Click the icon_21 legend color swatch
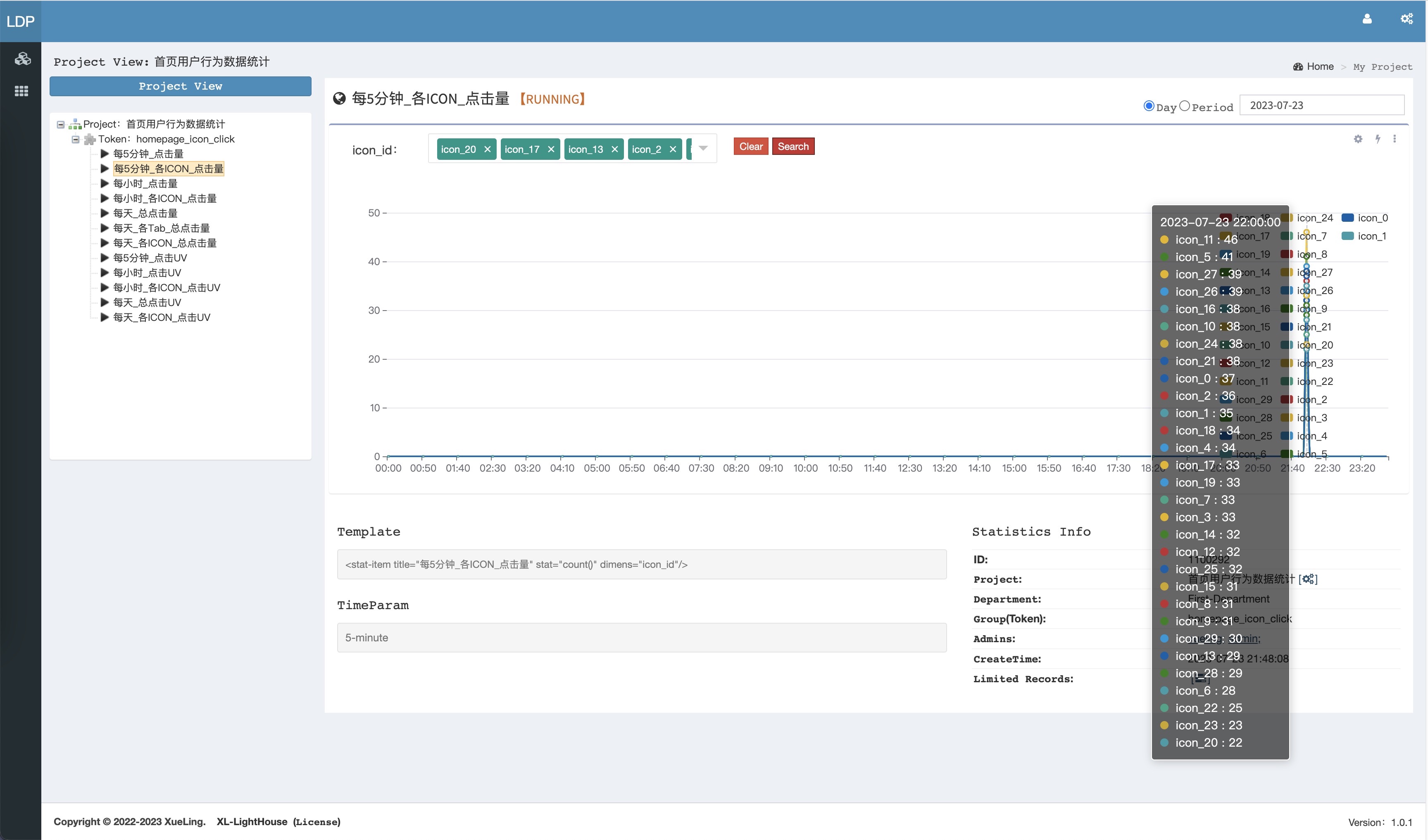 coord(1287,327)
